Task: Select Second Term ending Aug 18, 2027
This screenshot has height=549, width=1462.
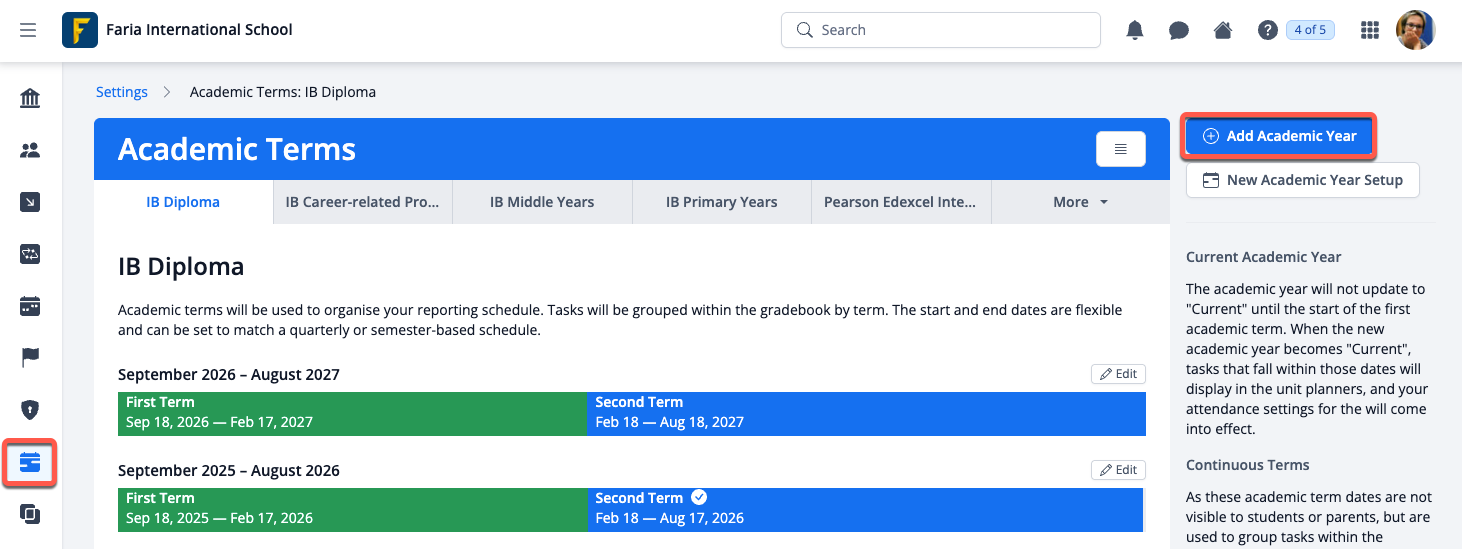Action: (x=866, y=412)
